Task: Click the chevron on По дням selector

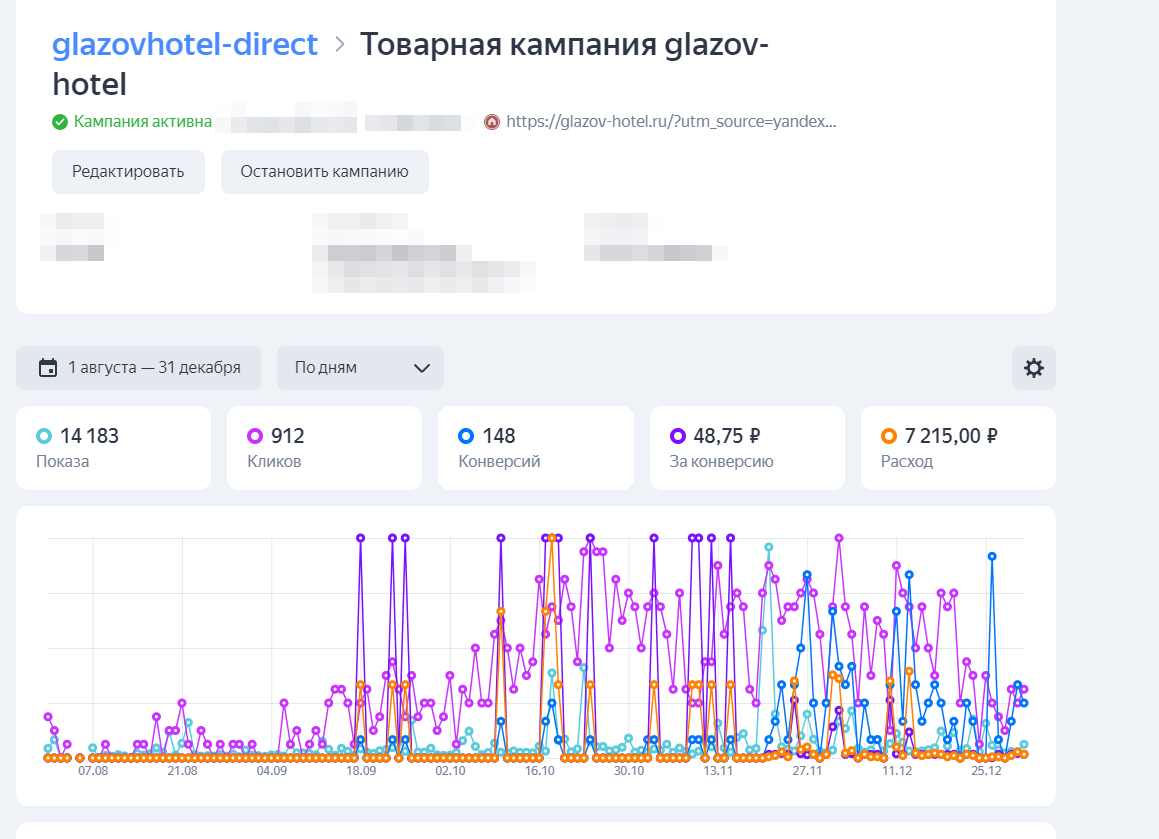Action: (422, 368)
